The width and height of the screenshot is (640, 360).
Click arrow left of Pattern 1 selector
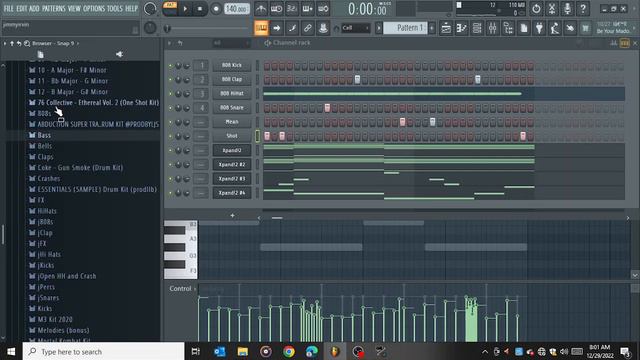pos(379,28)
